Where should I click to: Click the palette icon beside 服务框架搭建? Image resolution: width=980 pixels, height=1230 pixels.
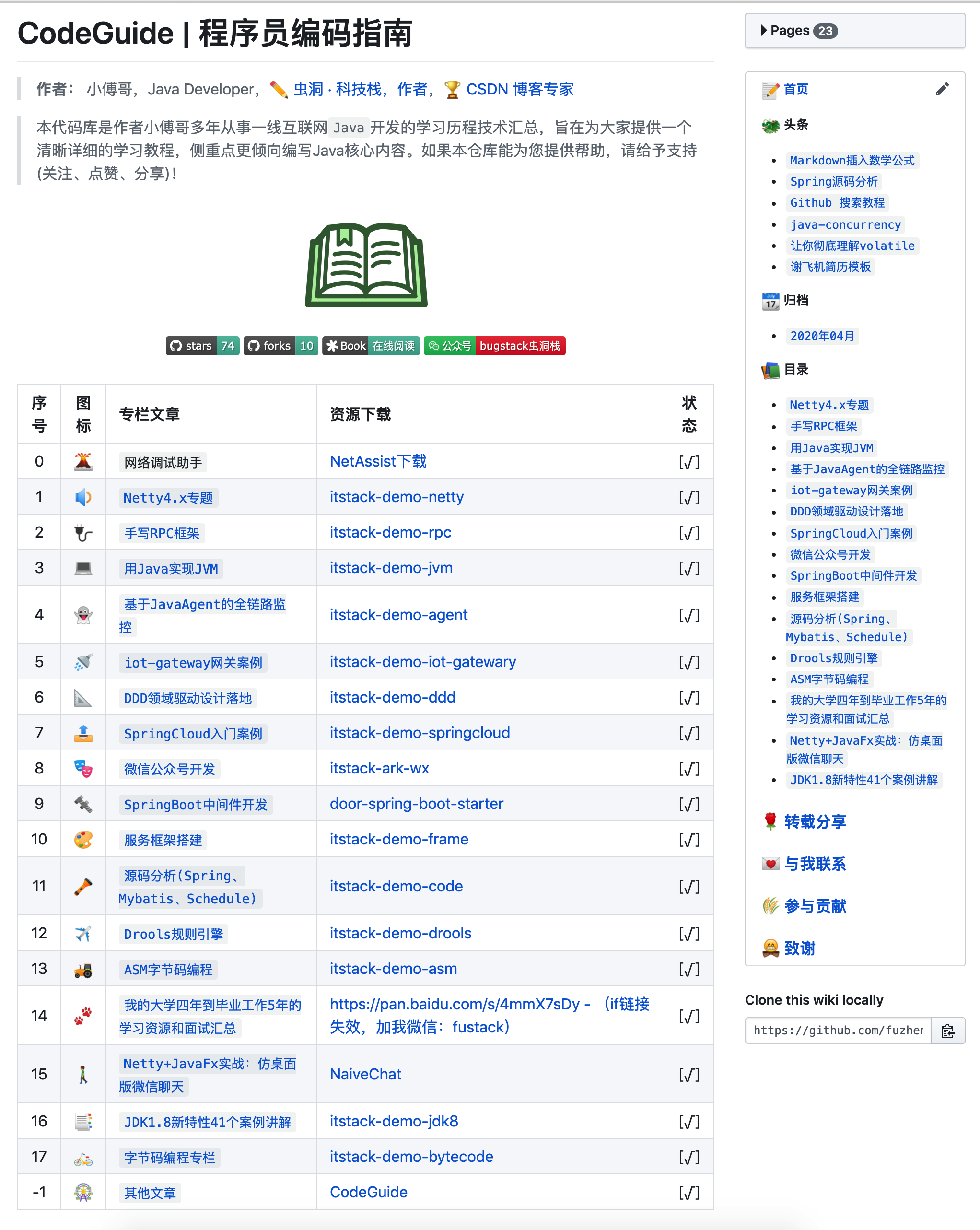coord(83,839)
